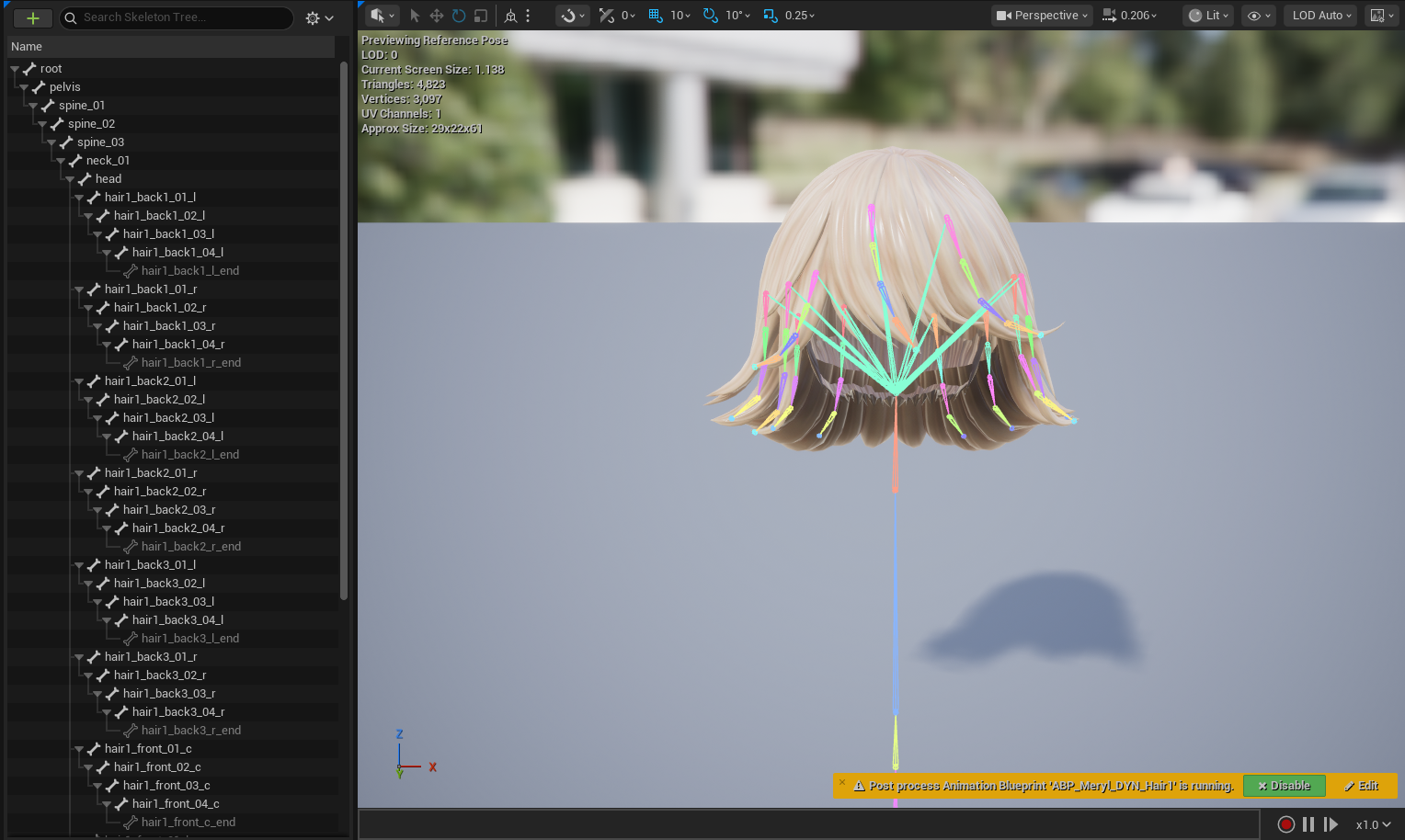Image resolution: width=1405 pixels, height=840 pixels.
Task: Collapse the root bone expander
Action: point(15,69)
